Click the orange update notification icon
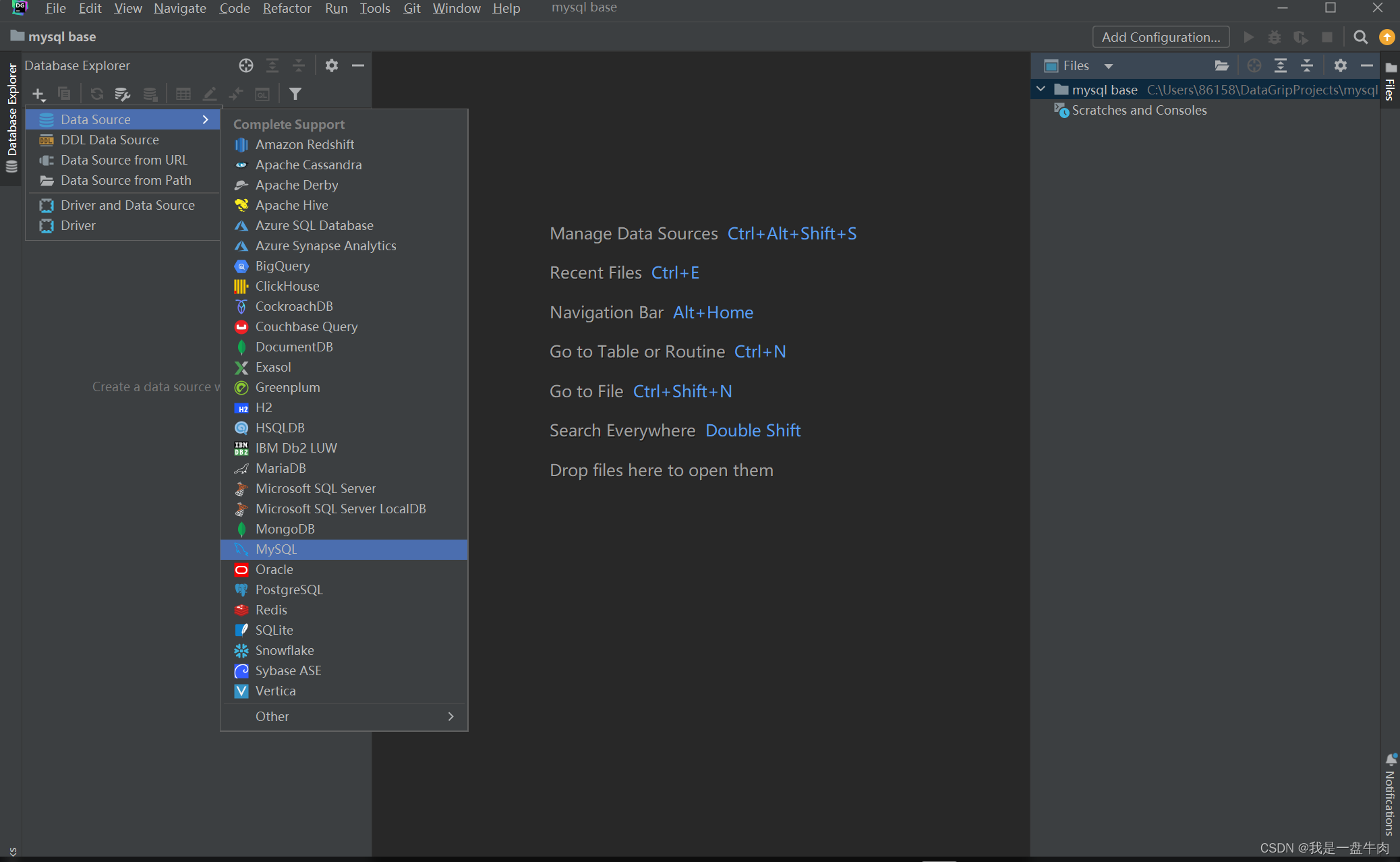1400x862 pixels. (x=1387, y=37)
